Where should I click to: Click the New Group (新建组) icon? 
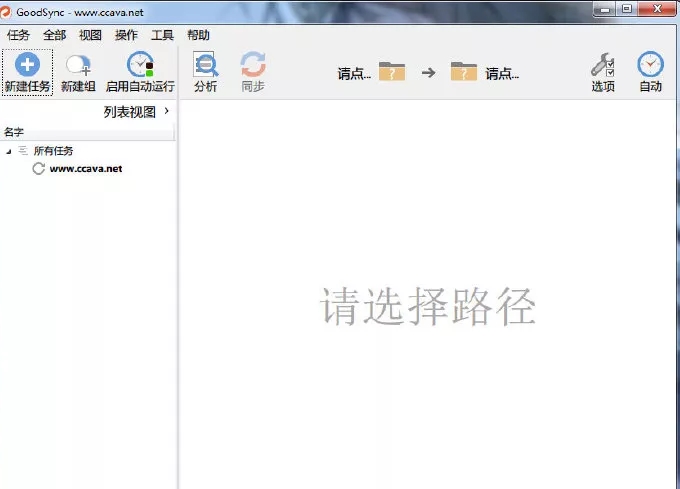(77, 65)
